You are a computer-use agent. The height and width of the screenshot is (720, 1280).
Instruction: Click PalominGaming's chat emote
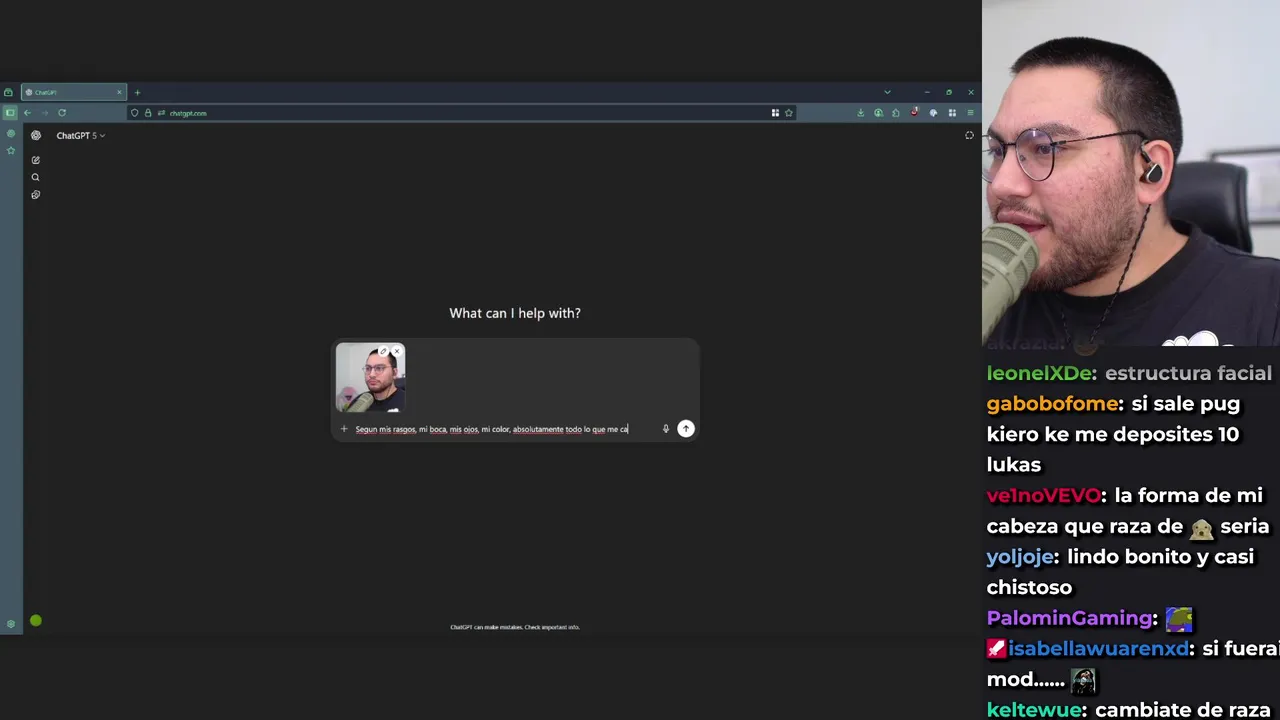coord(1179,619)
